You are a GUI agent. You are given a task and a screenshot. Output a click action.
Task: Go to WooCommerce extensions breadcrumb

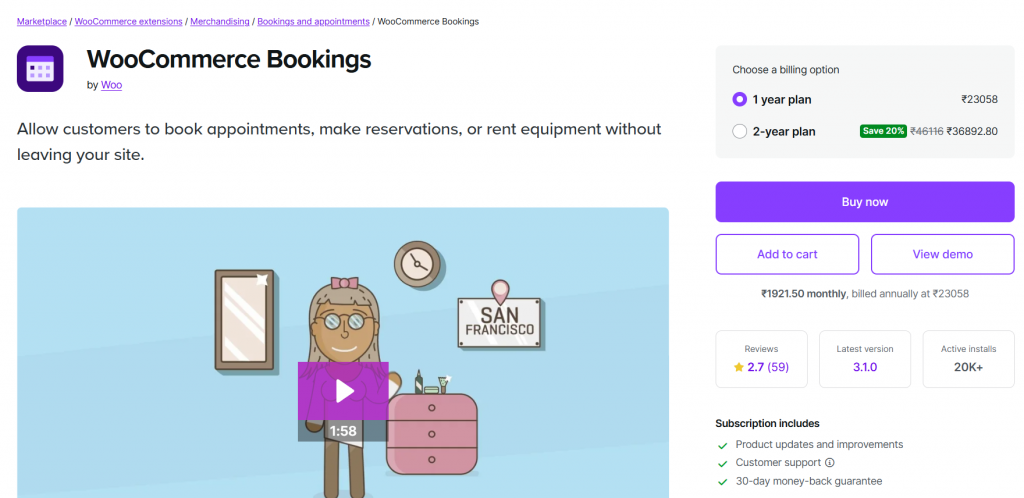(129, 22)
